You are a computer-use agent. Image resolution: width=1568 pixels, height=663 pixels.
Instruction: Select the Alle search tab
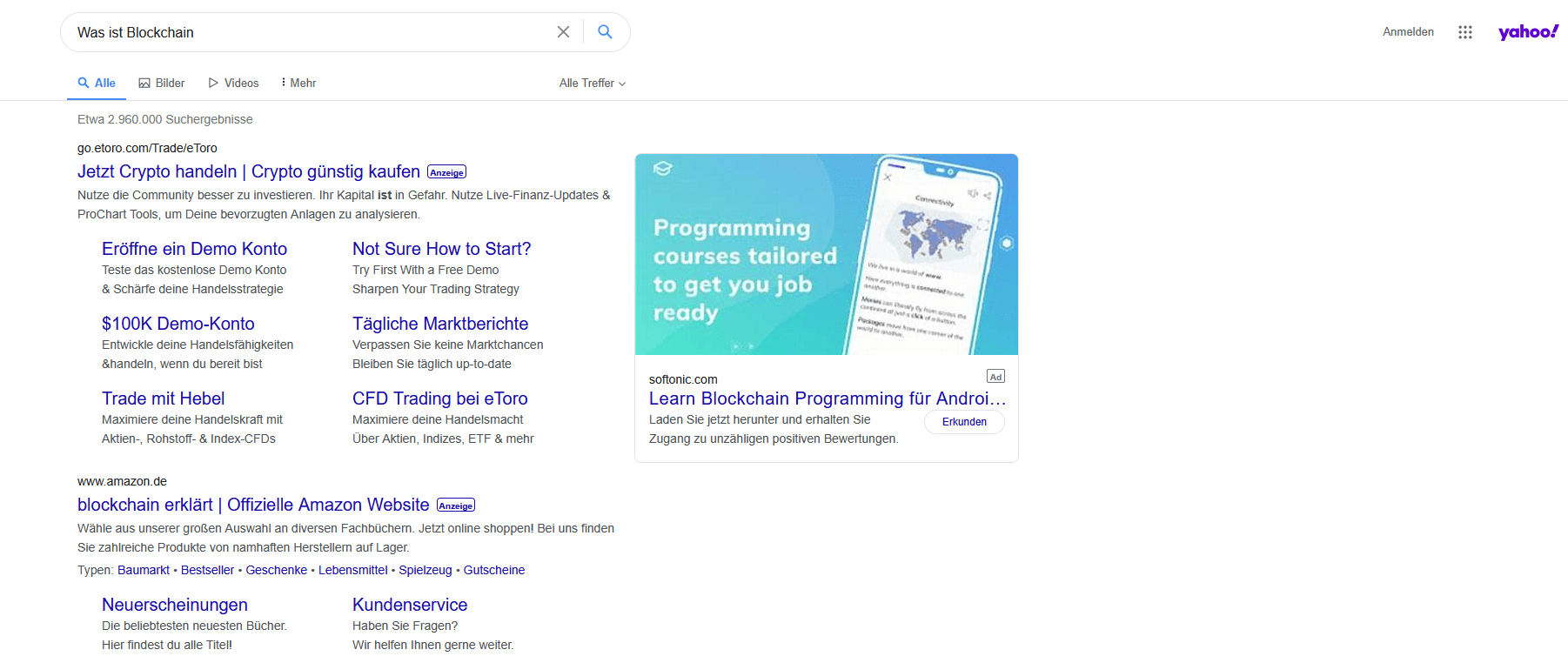point(97,83)
